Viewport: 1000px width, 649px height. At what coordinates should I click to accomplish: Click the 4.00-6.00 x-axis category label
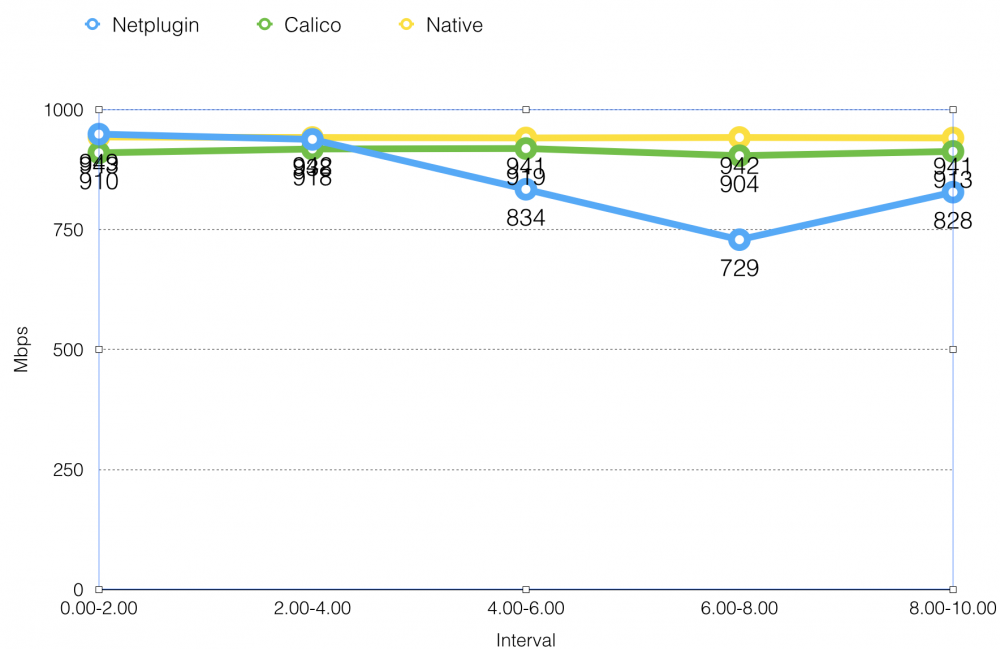pyautogui.click(x=526, y=609)
